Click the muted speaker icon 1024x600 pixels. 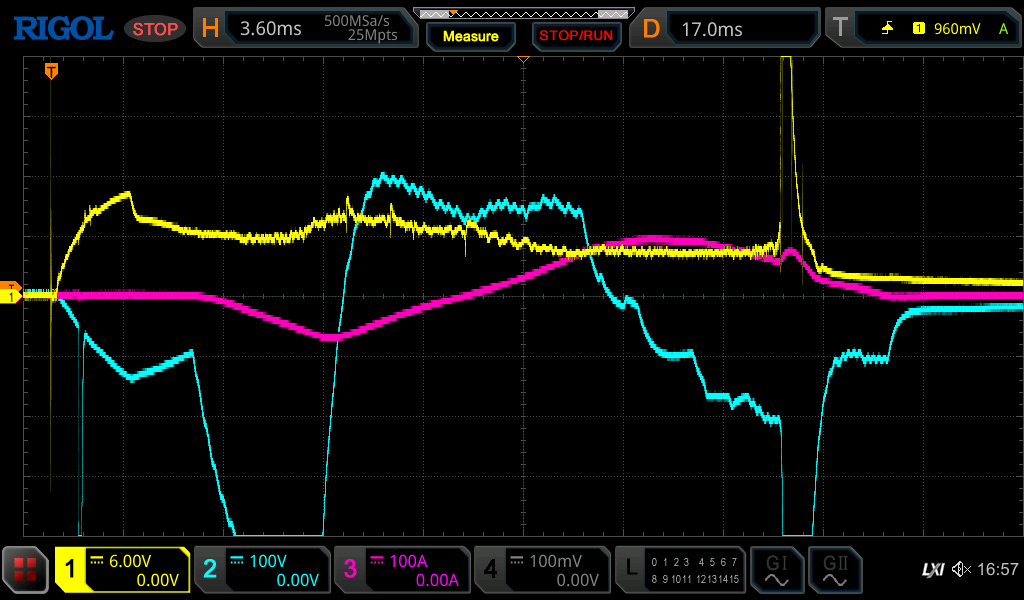pos(960,570)
